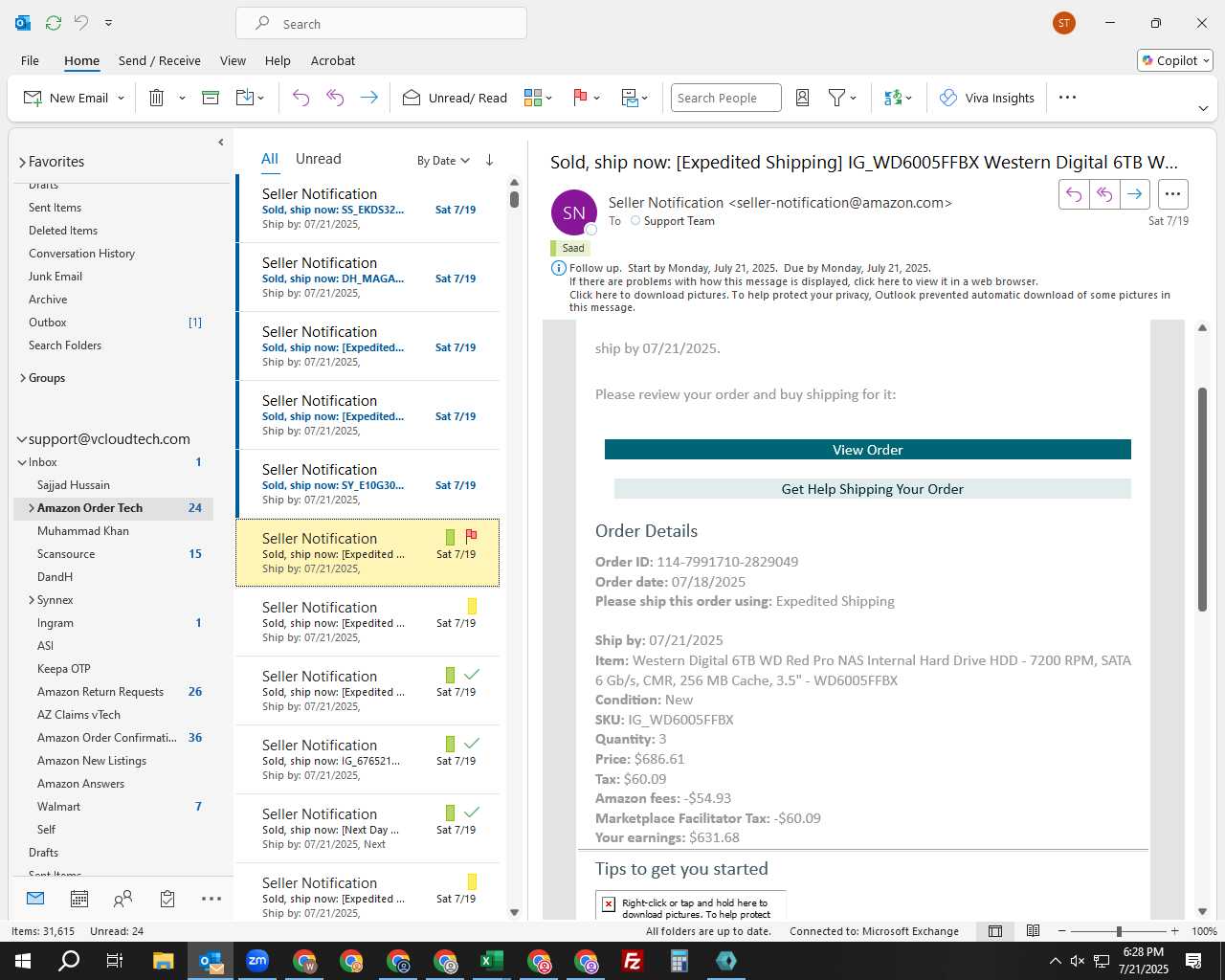
Task: Toggle Unread/Read on selected message
Action: point(455,98)
